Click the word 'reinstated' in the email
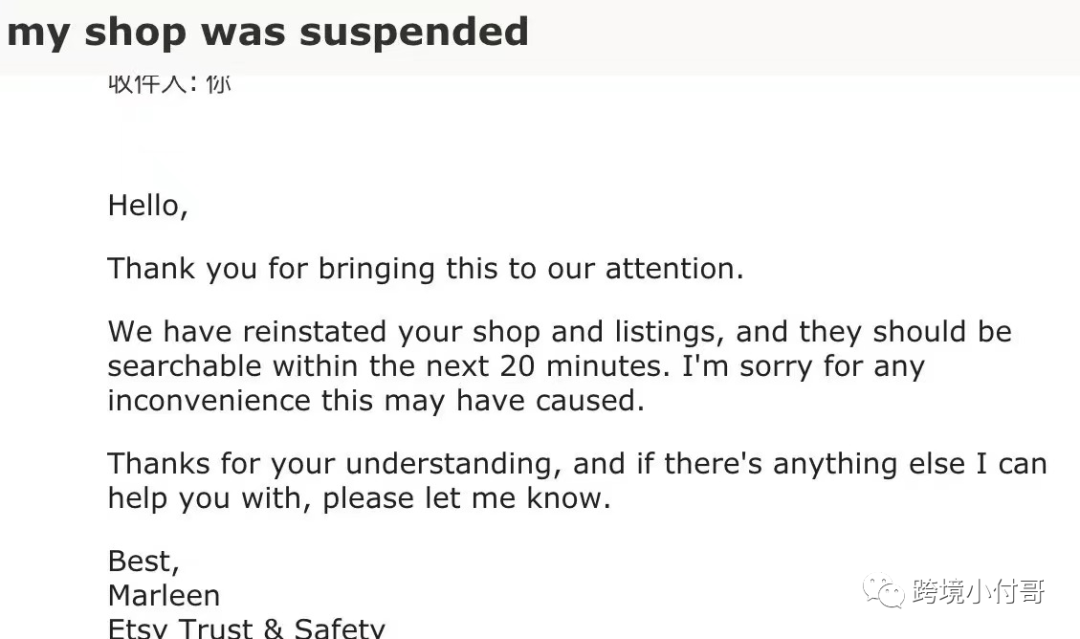 click(x=314, y=332)
